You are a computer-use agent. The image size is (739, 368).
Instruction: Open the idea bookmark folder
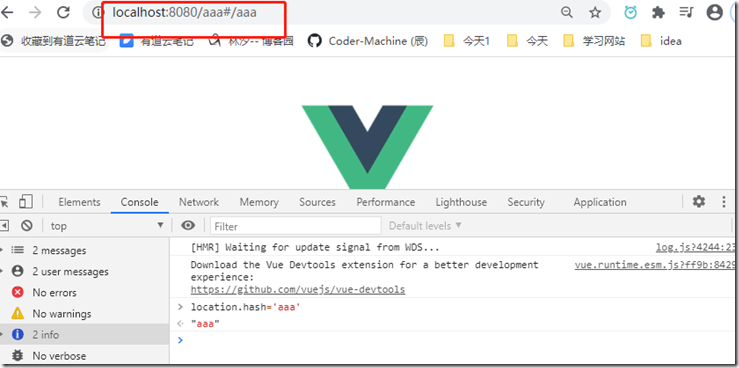(661, 41)
